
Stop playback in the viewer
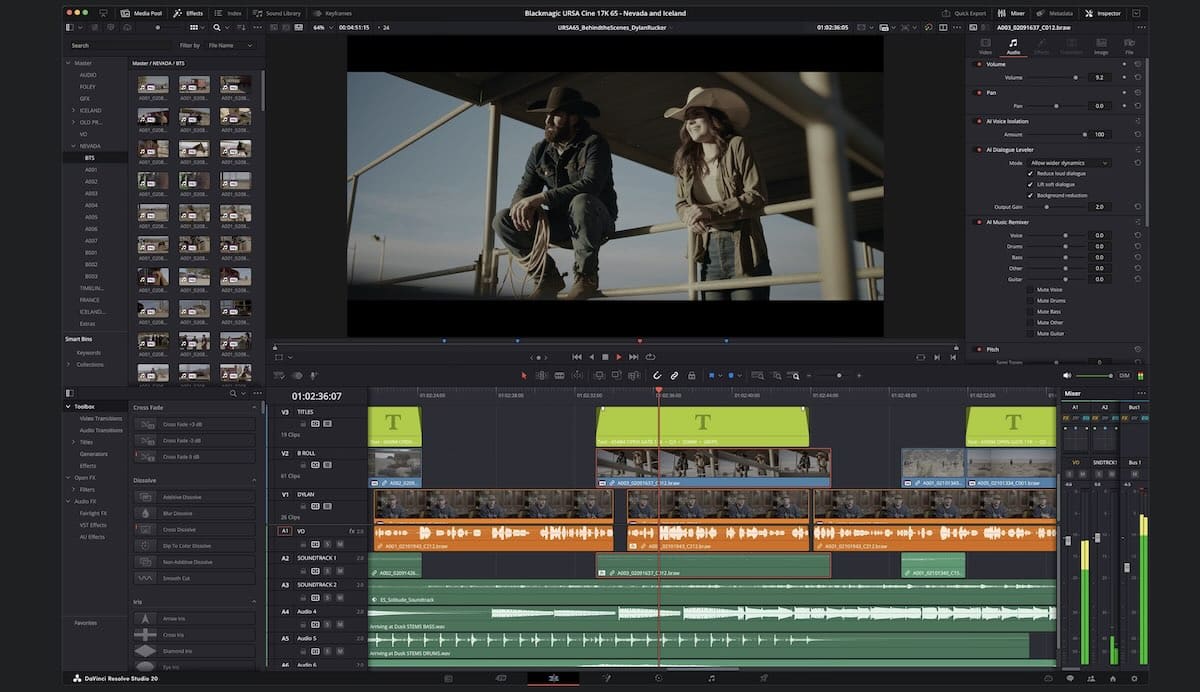(x=605, y=357)
